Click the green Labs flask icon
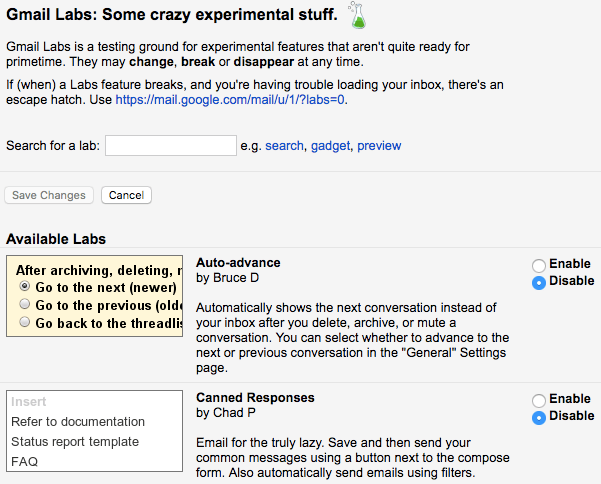The width and height of the screenshot is (601, 484). [356, 15]
